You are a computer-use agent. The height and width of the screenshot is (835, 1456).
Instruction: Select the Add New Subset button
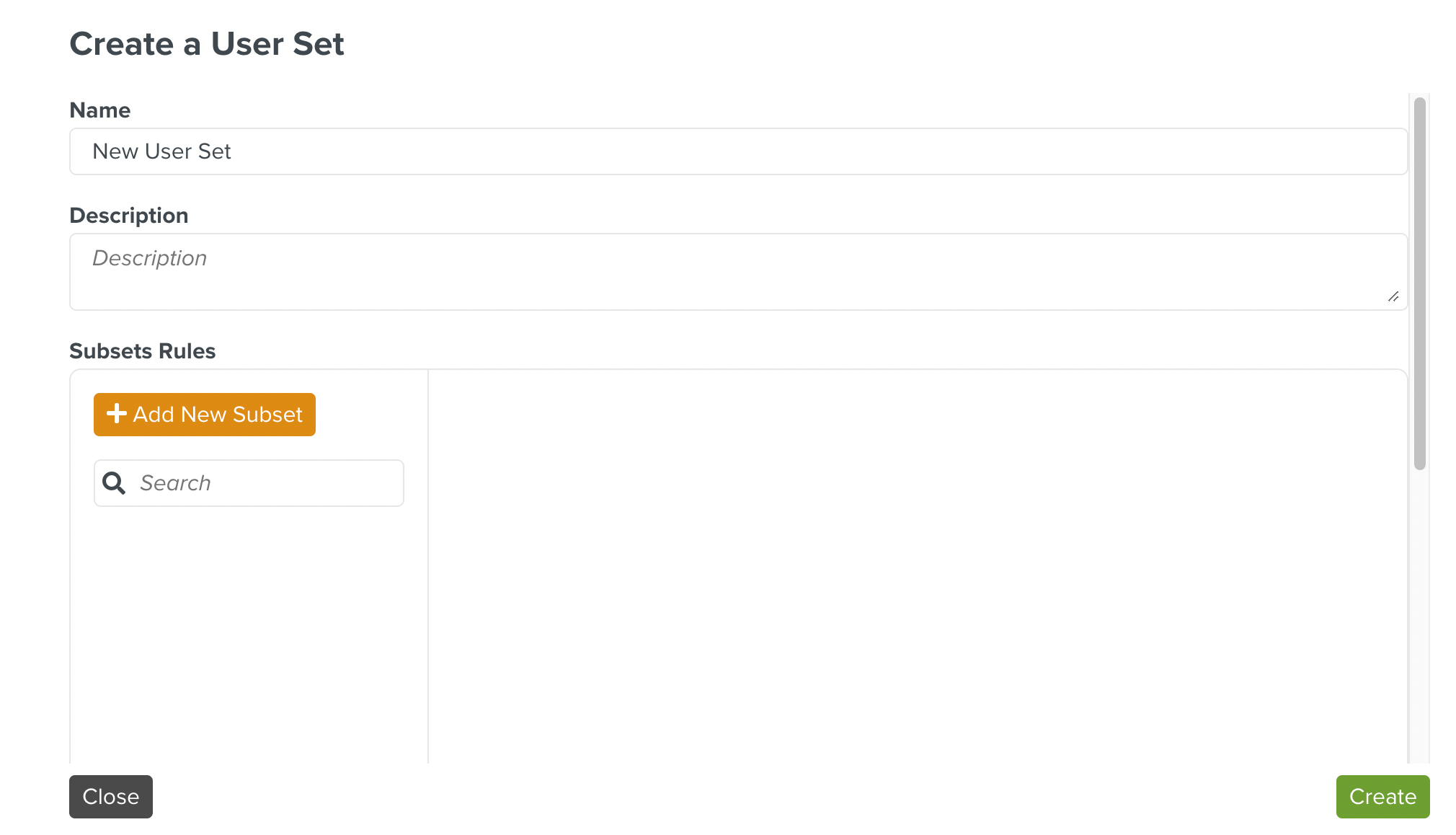pyautogui.click(x=204, y=414)
